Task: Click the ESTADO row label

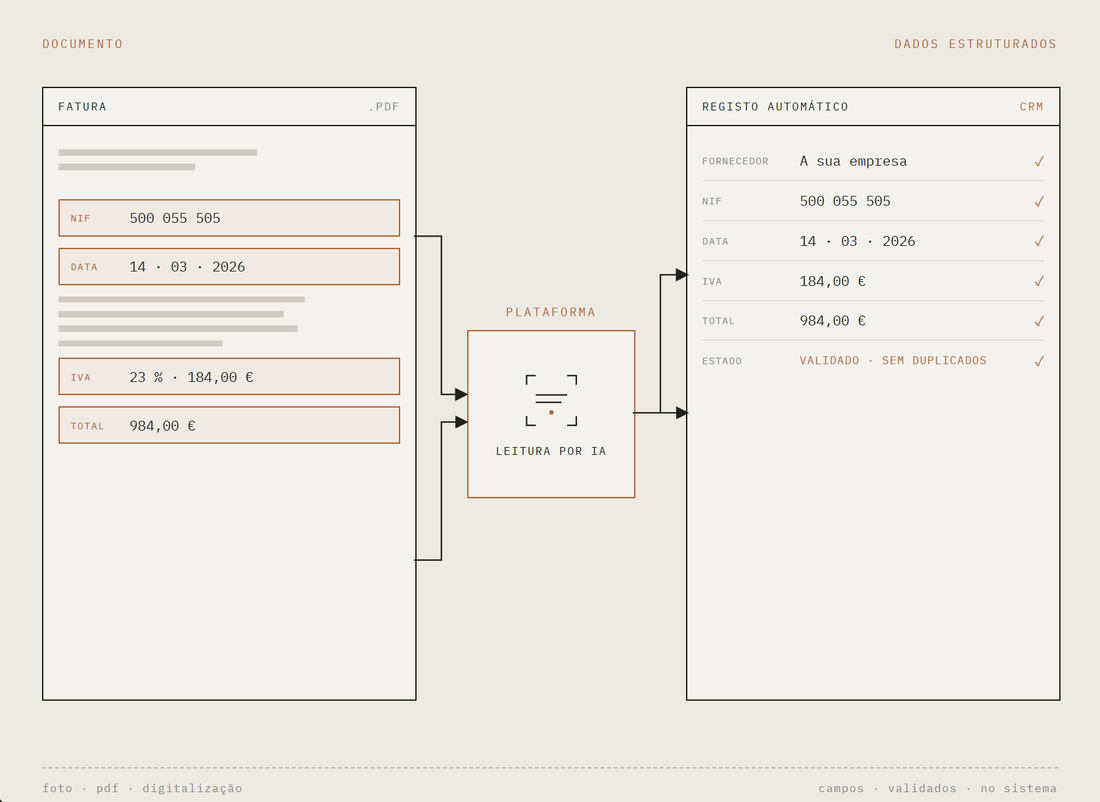Action: pos(722,361)
